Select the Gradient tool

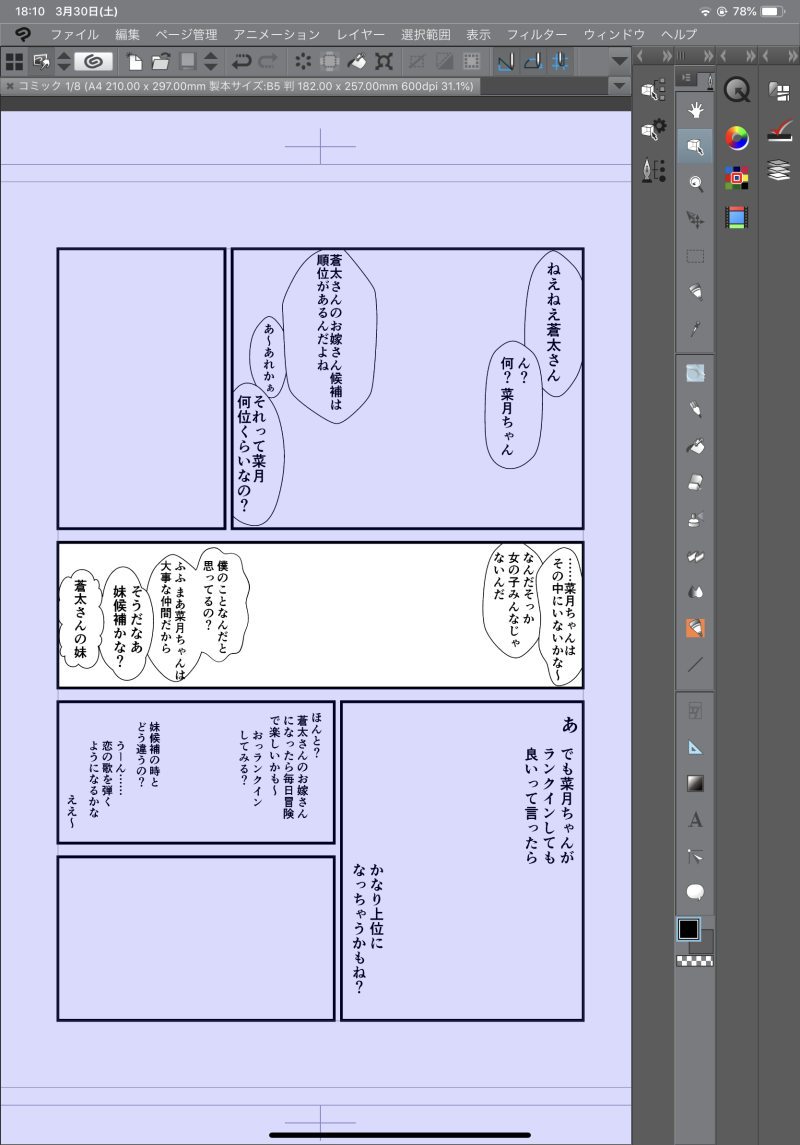coord(696,784)
